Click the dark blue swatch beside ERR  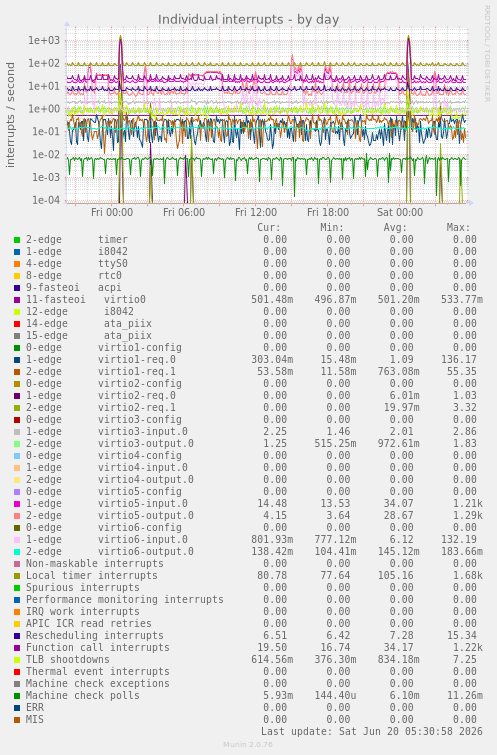pyautogui.click(x=17, y=708)
